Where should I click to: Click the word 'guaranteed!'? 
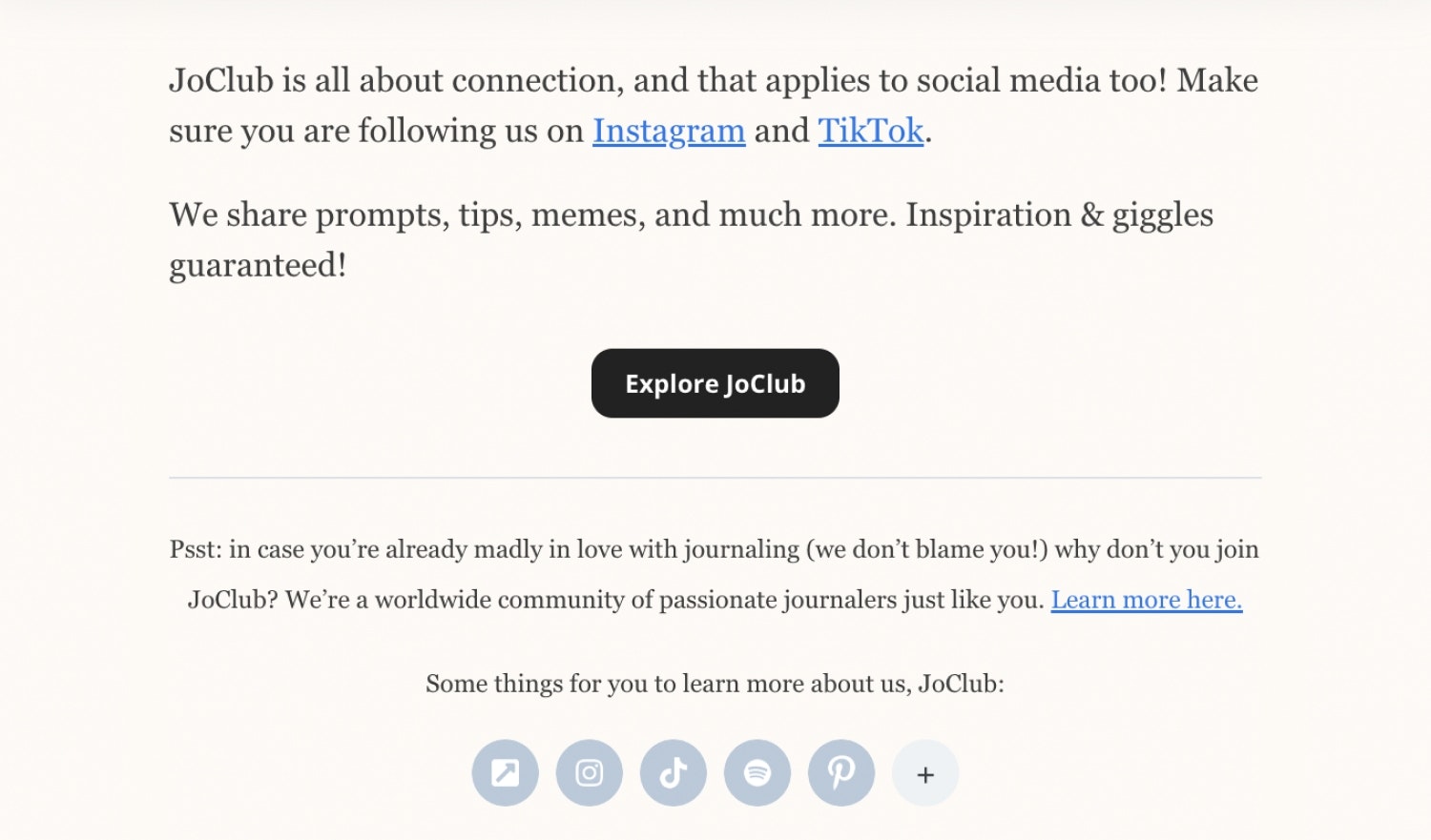pyautogui.click(x=258, y=266)
